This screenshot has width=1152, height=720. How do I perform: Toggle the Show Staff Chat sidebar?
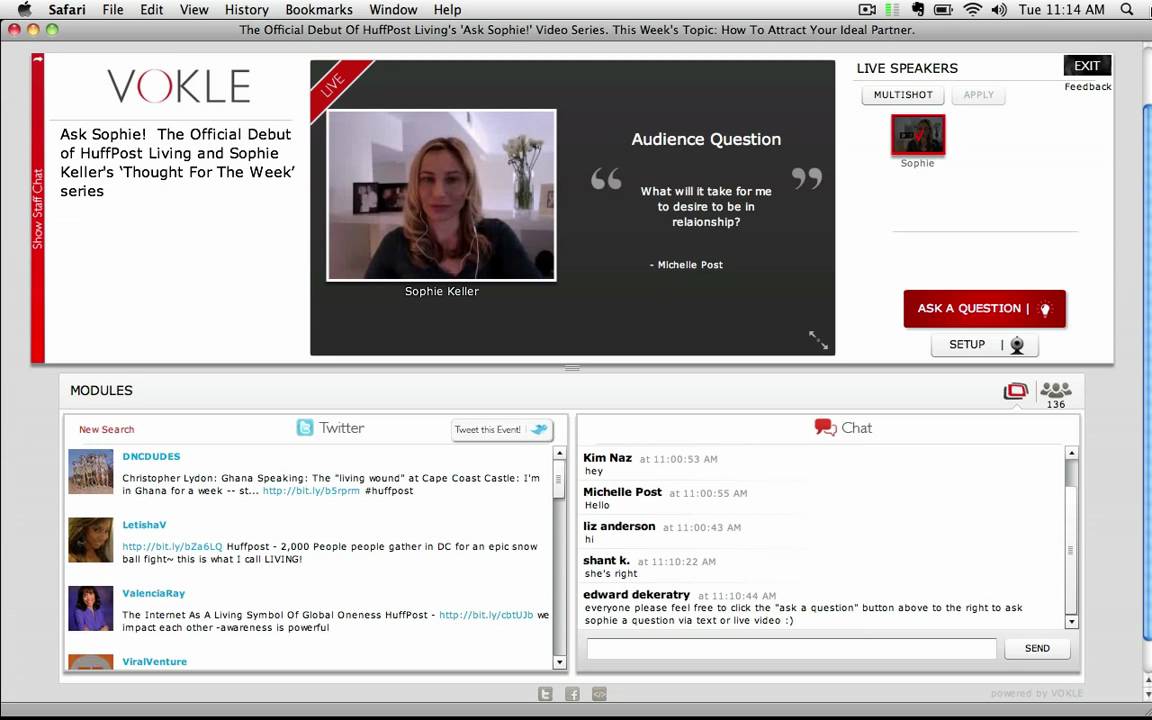[37, 209]
